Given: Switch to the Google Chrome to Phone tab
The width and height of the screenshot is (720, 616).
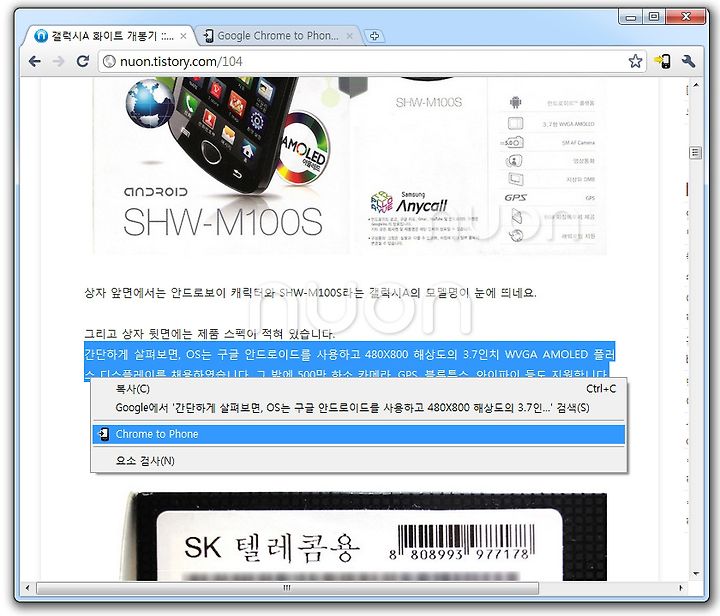Looking at the screenshot, I should pos(278,36).
